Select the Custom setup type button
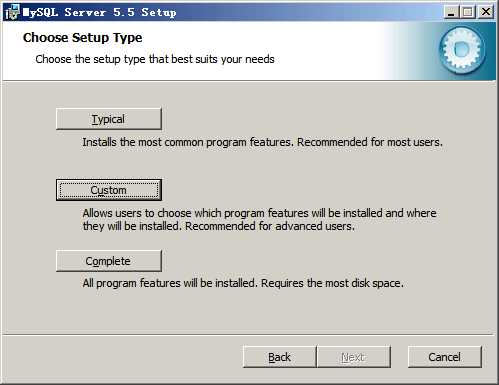The width and height of the screenshot is (499, 385). point(109,190)
